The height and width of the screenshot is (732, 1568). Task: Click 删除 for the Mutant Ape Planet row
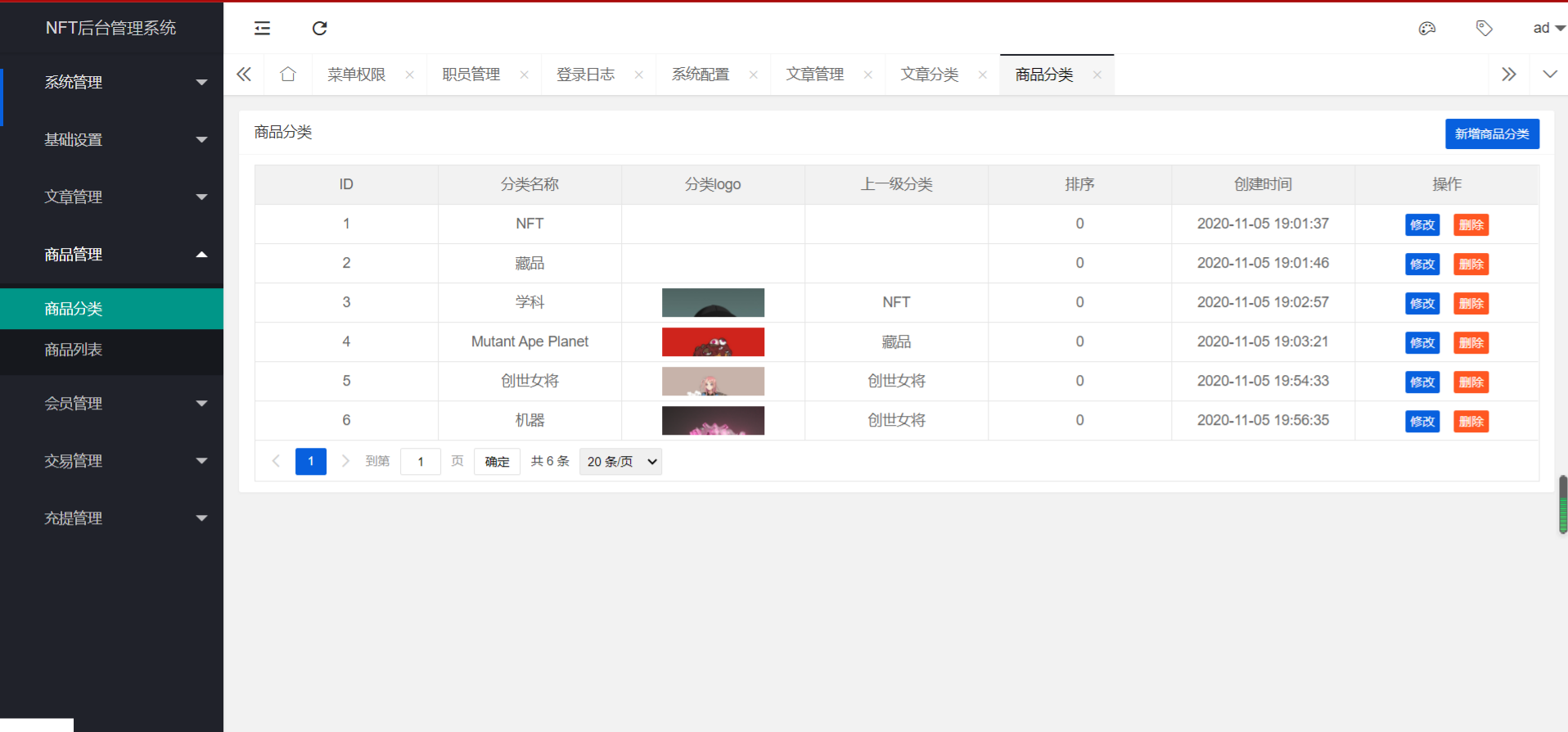1471,343
